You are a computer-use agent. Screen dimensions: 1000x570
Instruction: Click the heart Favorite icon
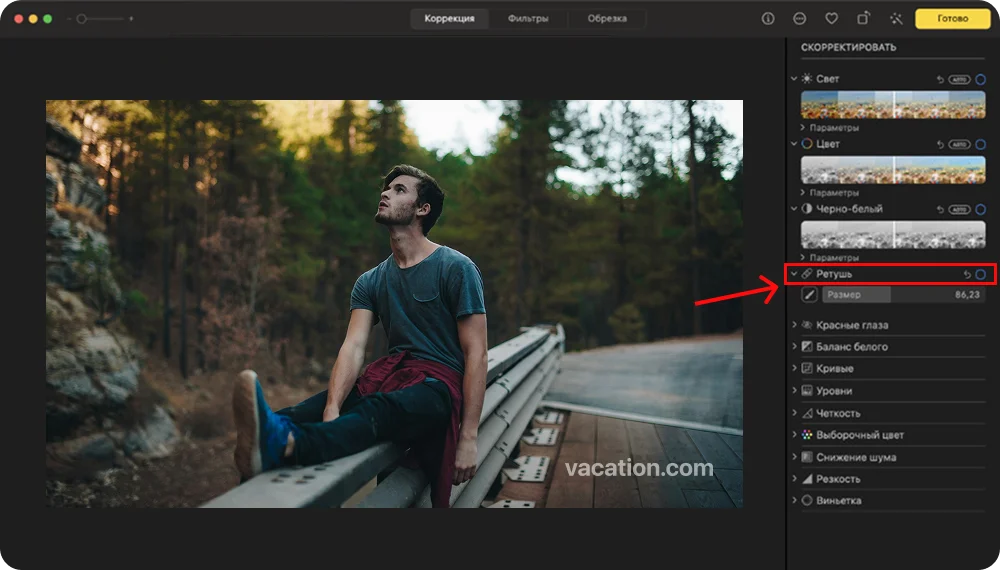click(x=831, y=19)
